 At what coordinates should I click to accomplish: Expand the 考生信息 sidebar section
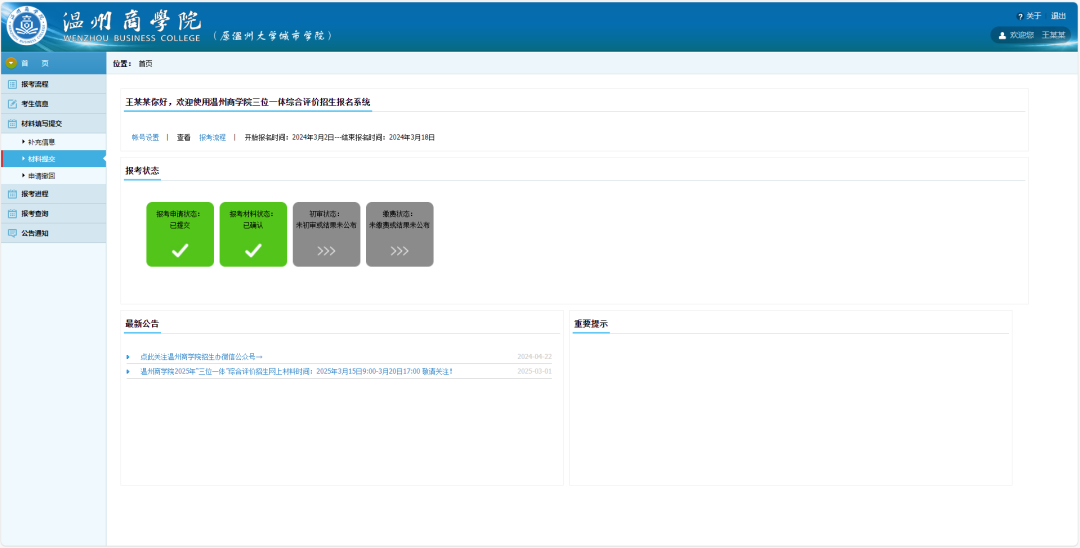point(35,104)
